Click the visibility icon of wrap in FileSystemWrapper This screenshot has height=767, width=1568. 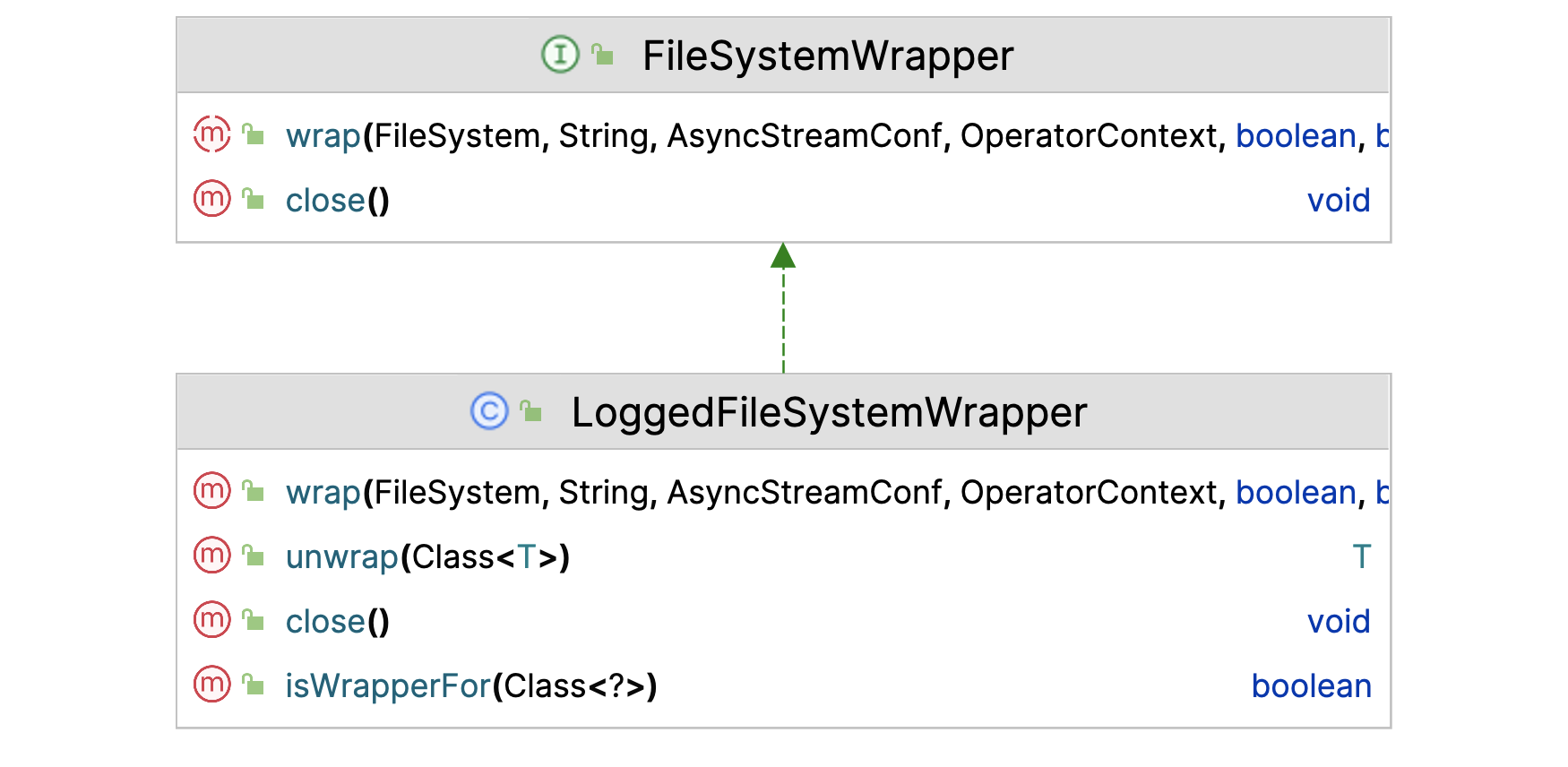[x=254, y=134]
